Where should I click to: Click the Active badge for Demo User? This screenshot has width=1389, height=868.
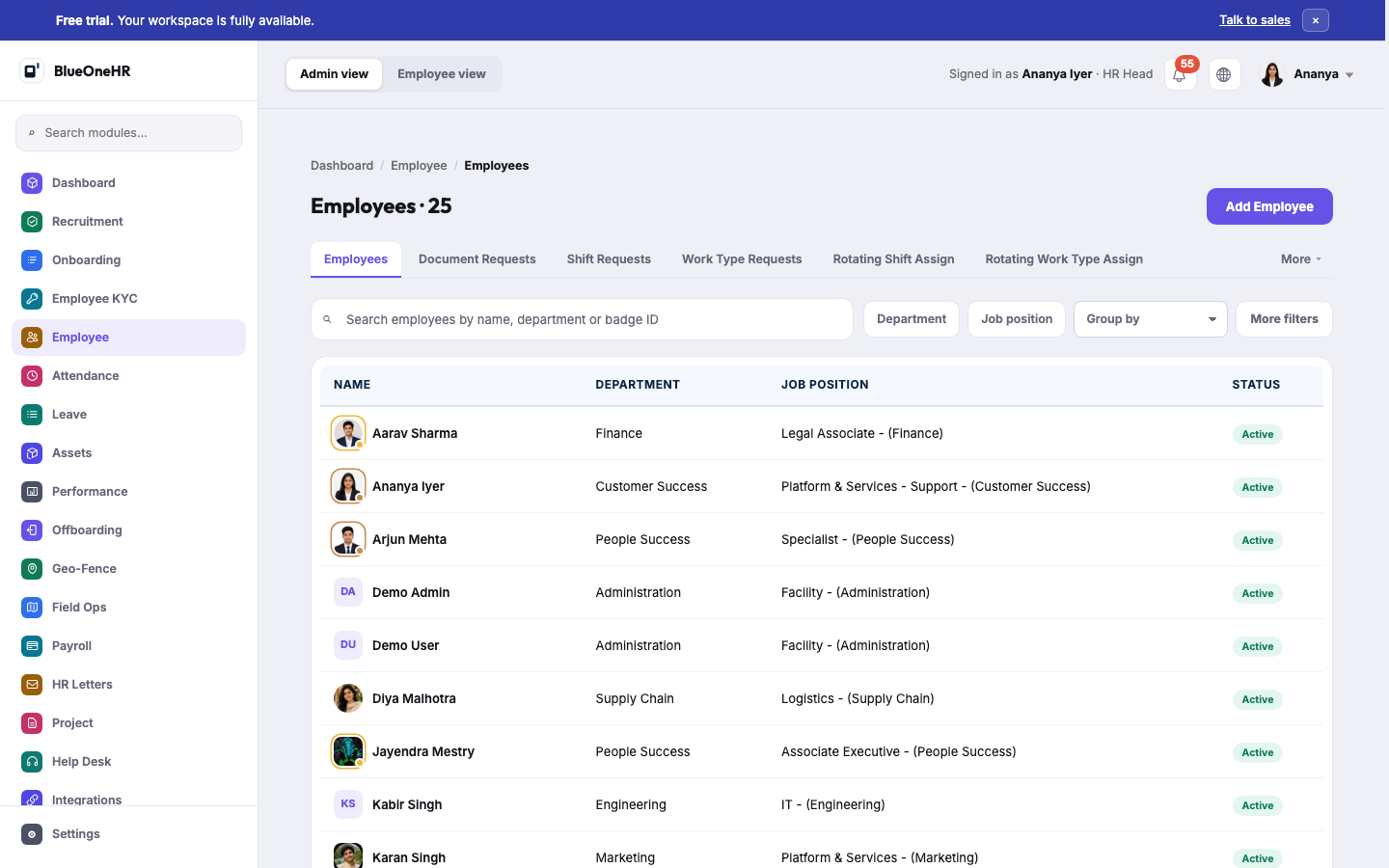1257,646
